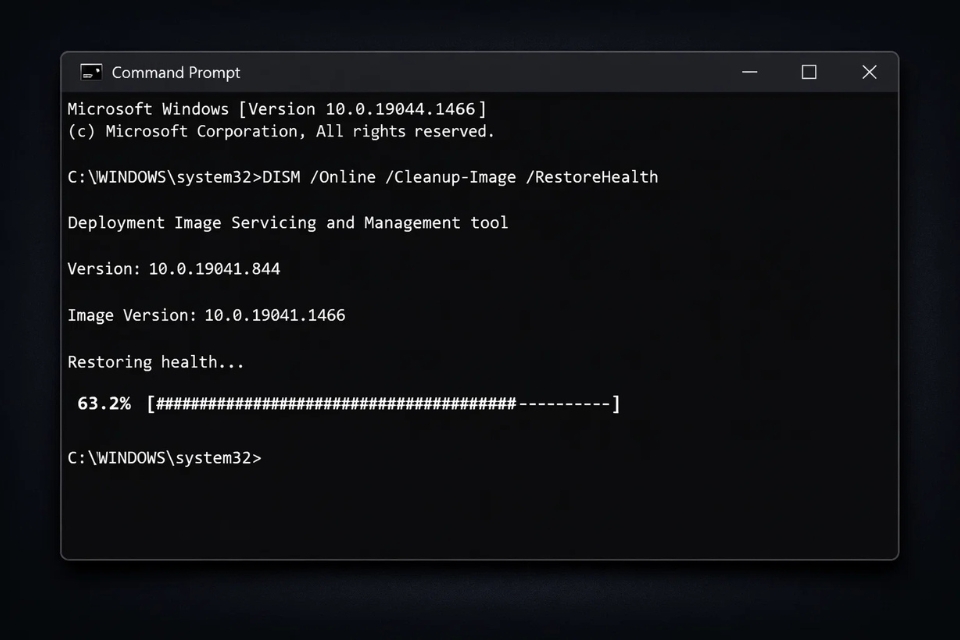The height and width of the screenshot is (640, 960).
Task: Click the Restoring health status line
Action: [157, 362]
